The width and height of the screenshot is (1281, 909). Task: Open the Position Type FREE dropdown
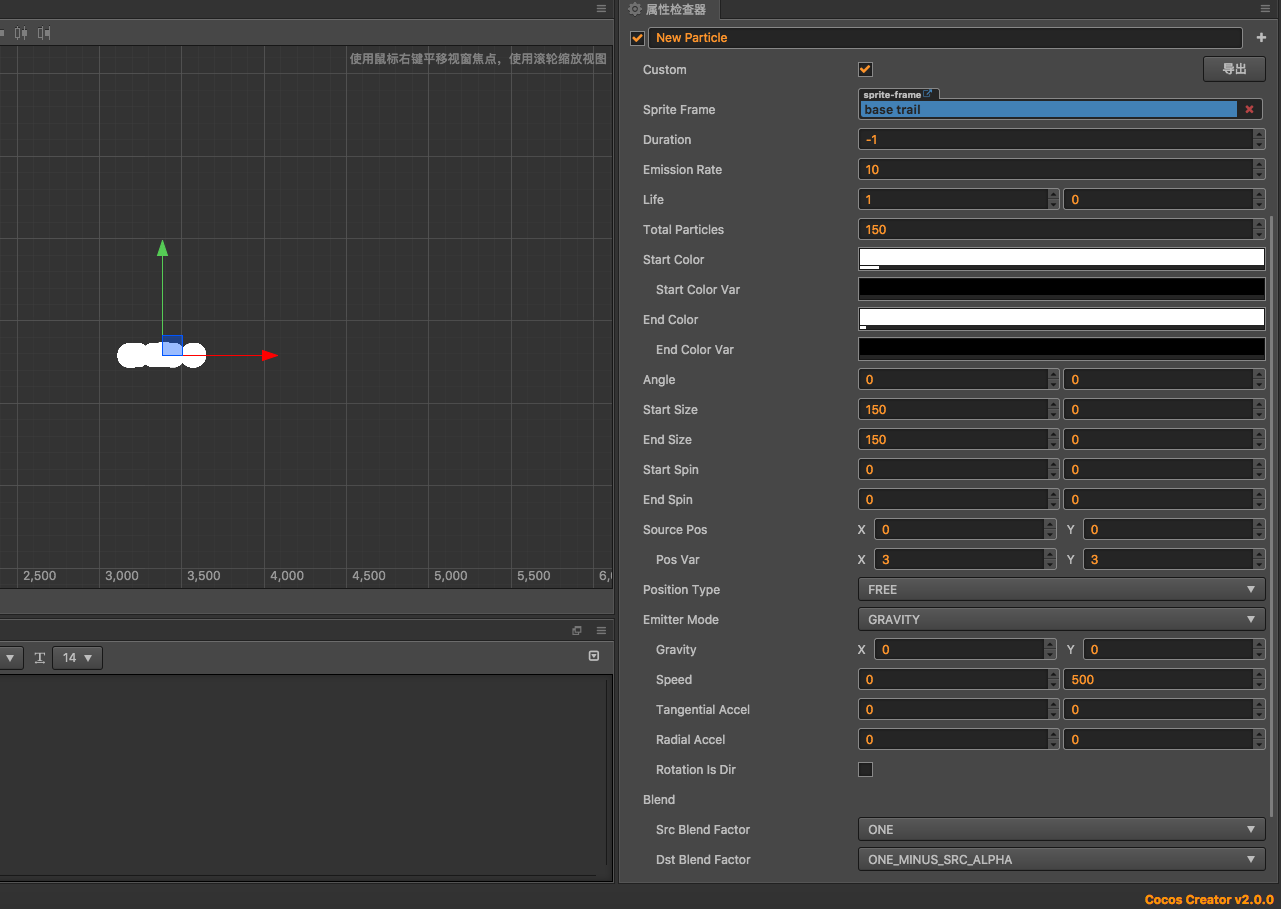[x=1062, y=590]
